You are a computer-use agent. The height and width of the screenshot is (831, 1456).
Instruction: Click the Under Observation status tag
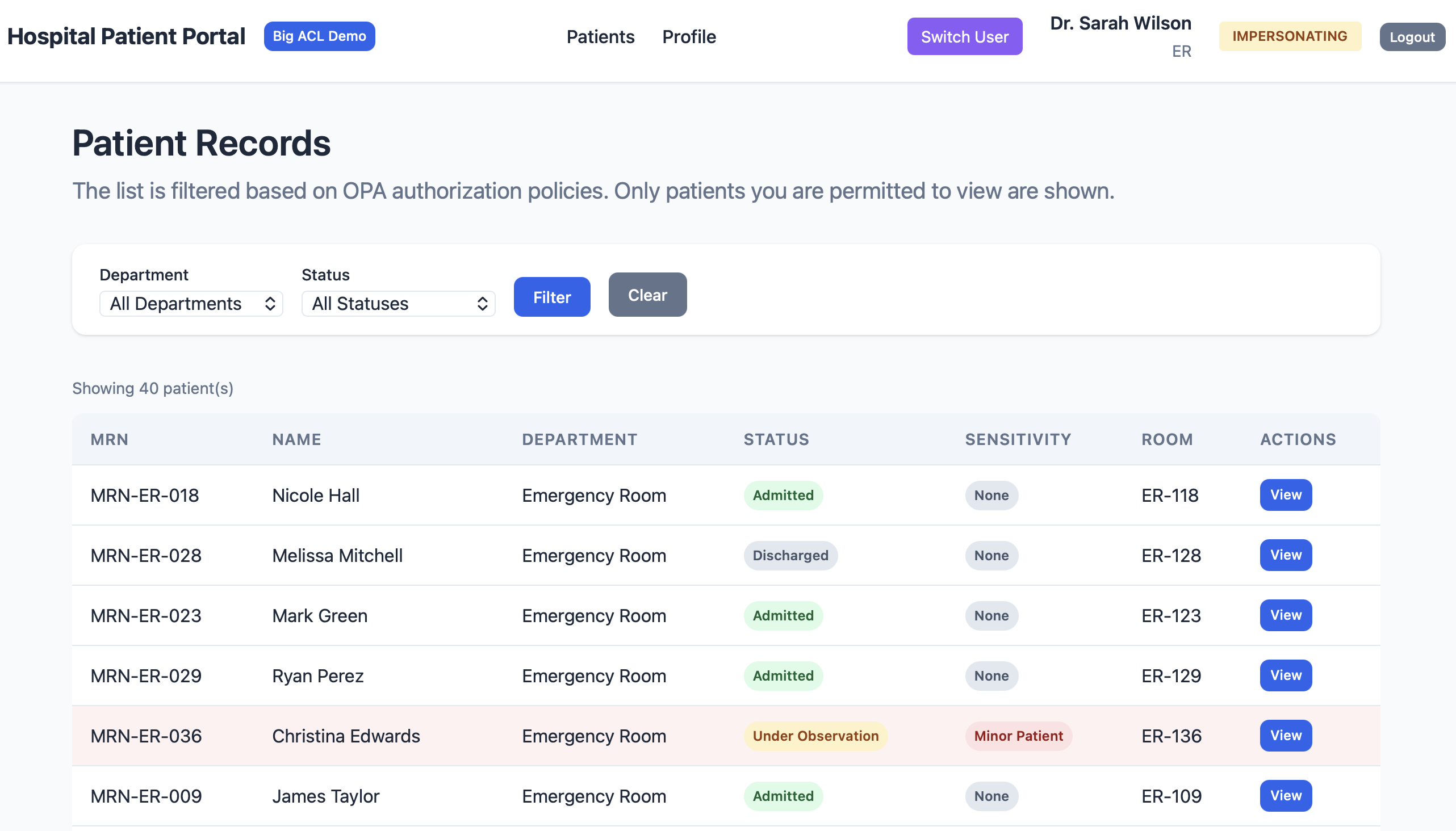(815, 736)
